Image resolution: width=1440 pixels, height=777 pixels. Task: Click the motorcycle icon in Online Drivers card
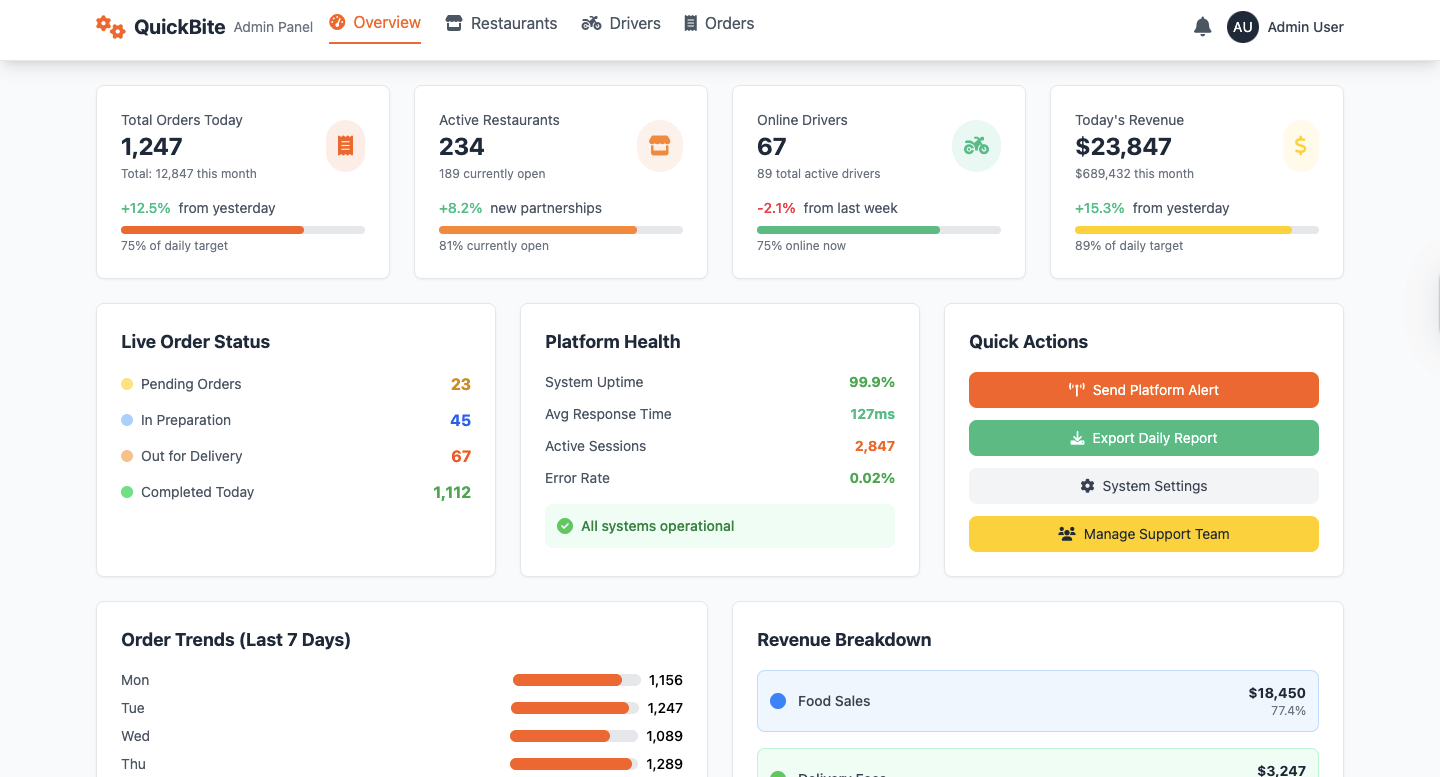976,146
